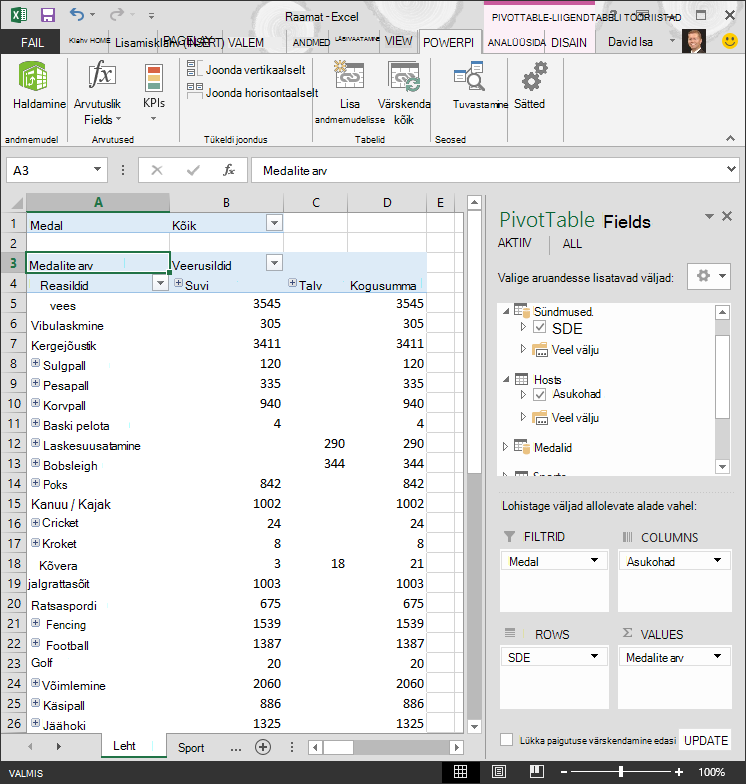Open the VIEW ribbon tab
This screenshot has width=746, height=784.
coord(398,42)
